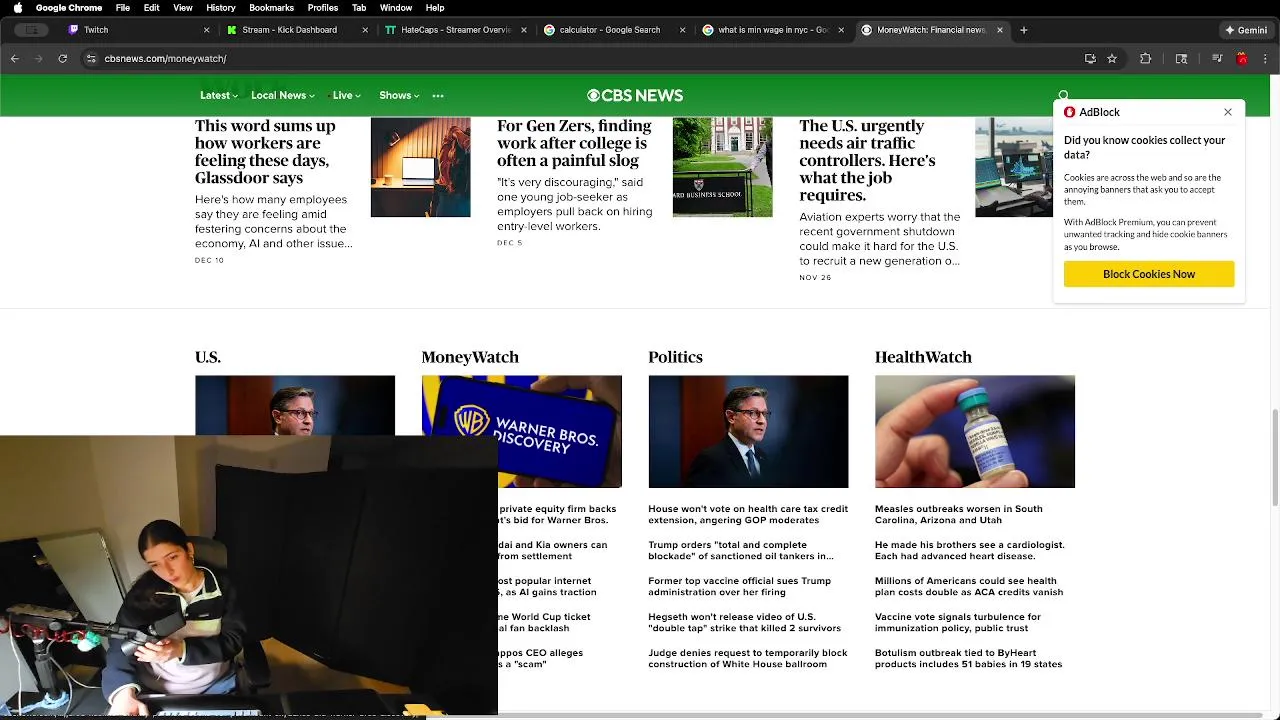Open House won't vote on health care story
1280x720 pixels.
tap(748, 514)
